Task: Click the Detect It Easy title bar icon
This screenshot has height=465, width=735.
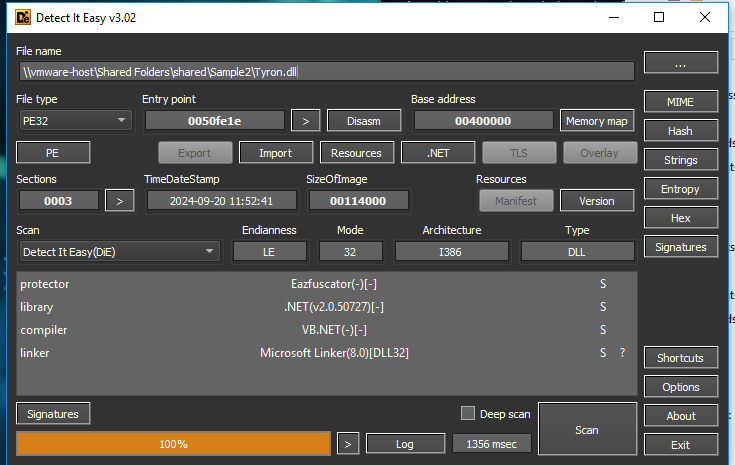Action: coord(23,18)
